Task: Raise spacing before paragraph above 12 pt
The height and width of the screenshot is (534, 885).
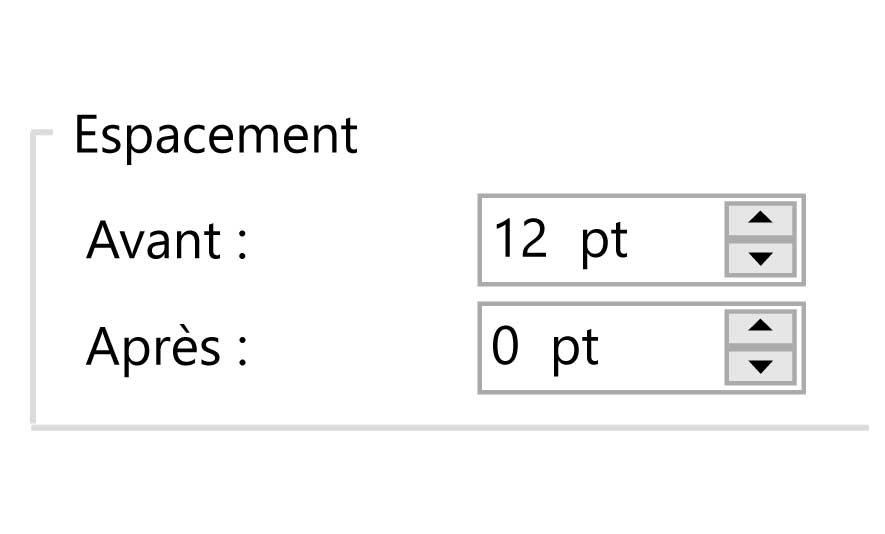Action: [760, 219]
